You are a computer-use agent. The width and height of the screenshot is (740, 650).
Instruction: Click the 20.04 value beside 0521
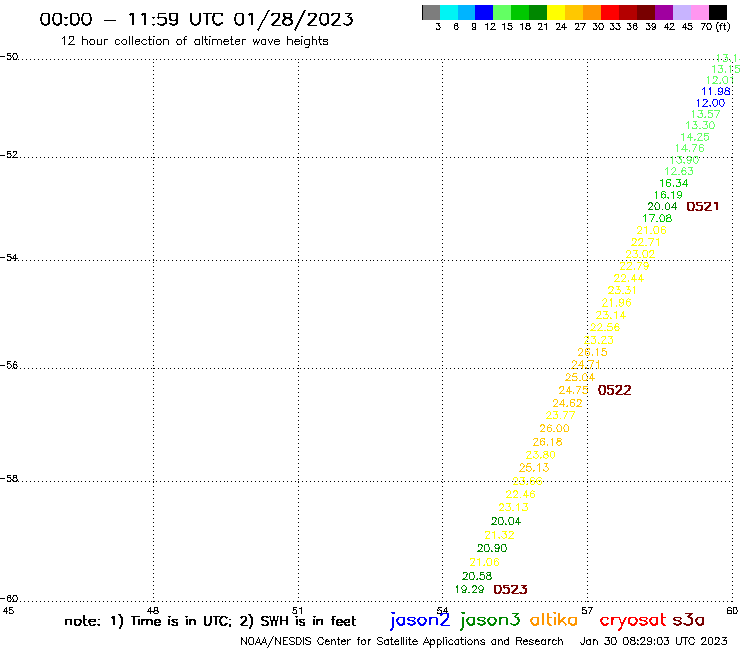point(662,206)
